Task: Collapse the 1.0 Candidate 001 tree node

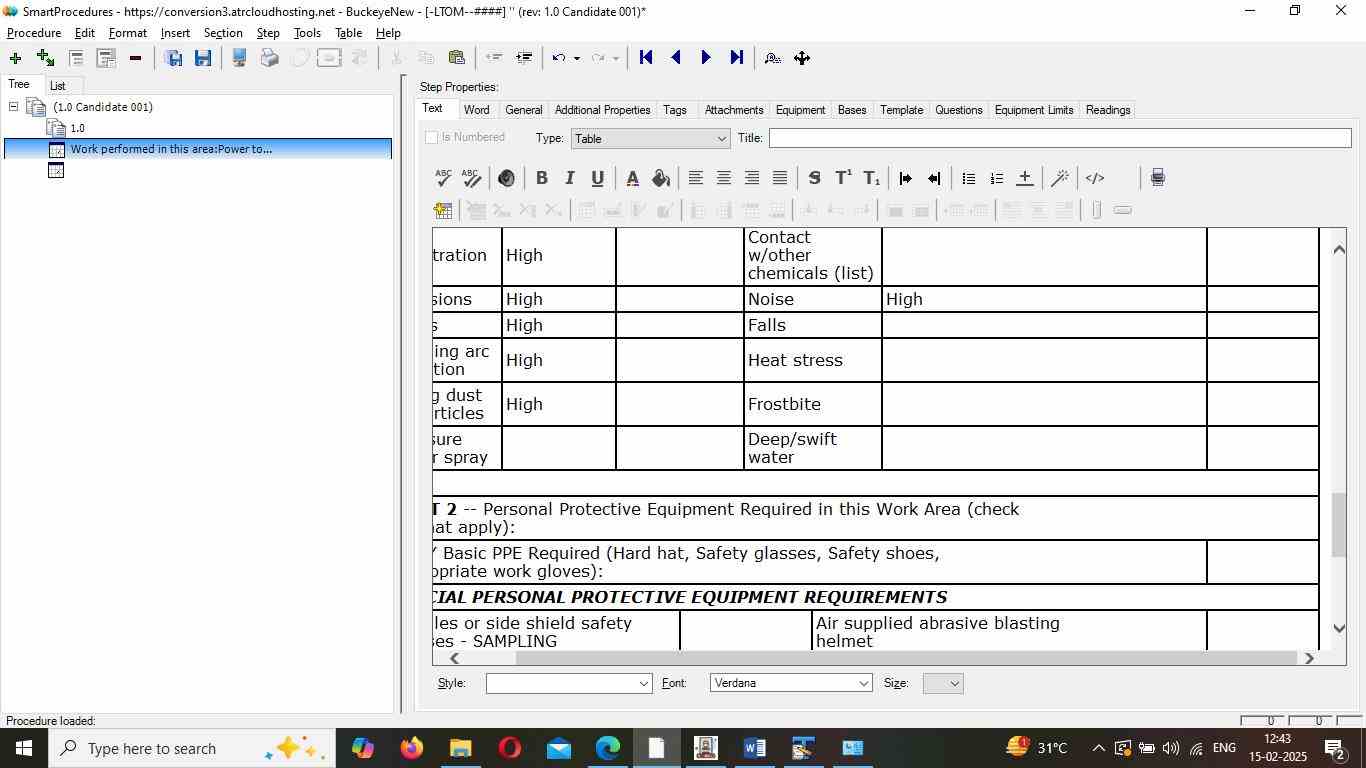Action: point(13,107)
